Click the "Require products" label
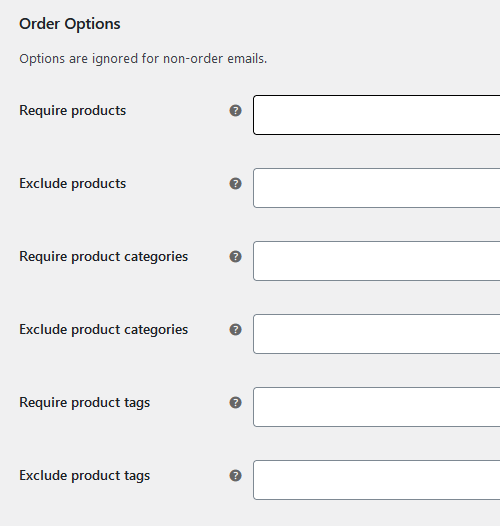500x526 pixels. click(72, 111)
